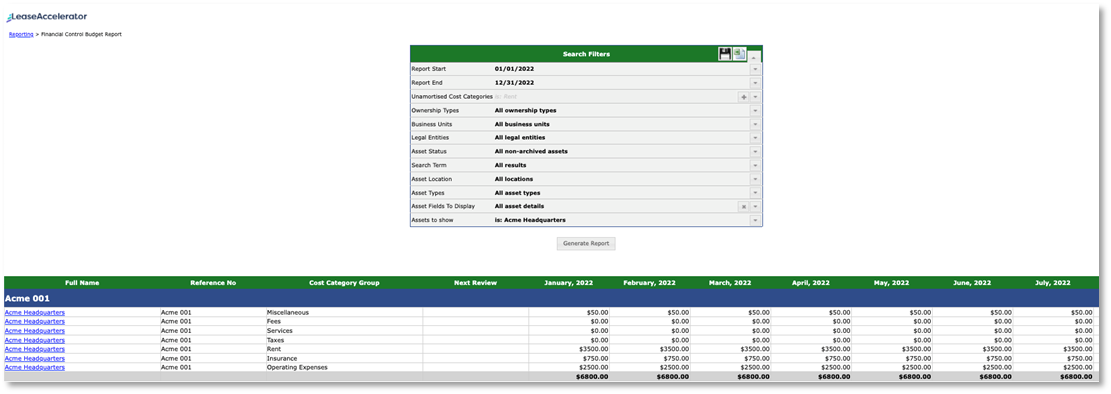
Task: Click the June, 2022 column header
Action: pos(972,283)
